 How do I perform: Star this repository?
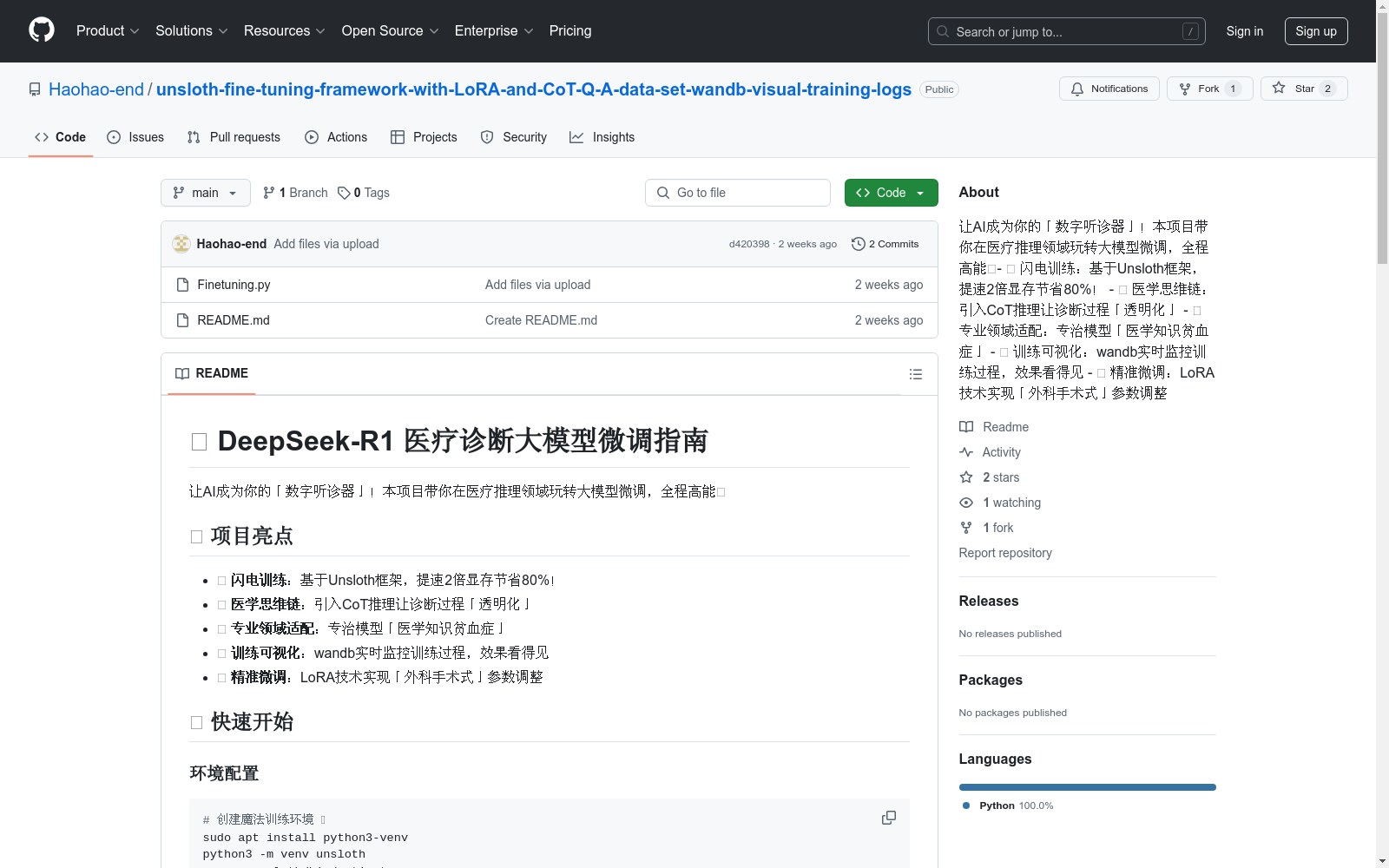tap(1304, 89)
